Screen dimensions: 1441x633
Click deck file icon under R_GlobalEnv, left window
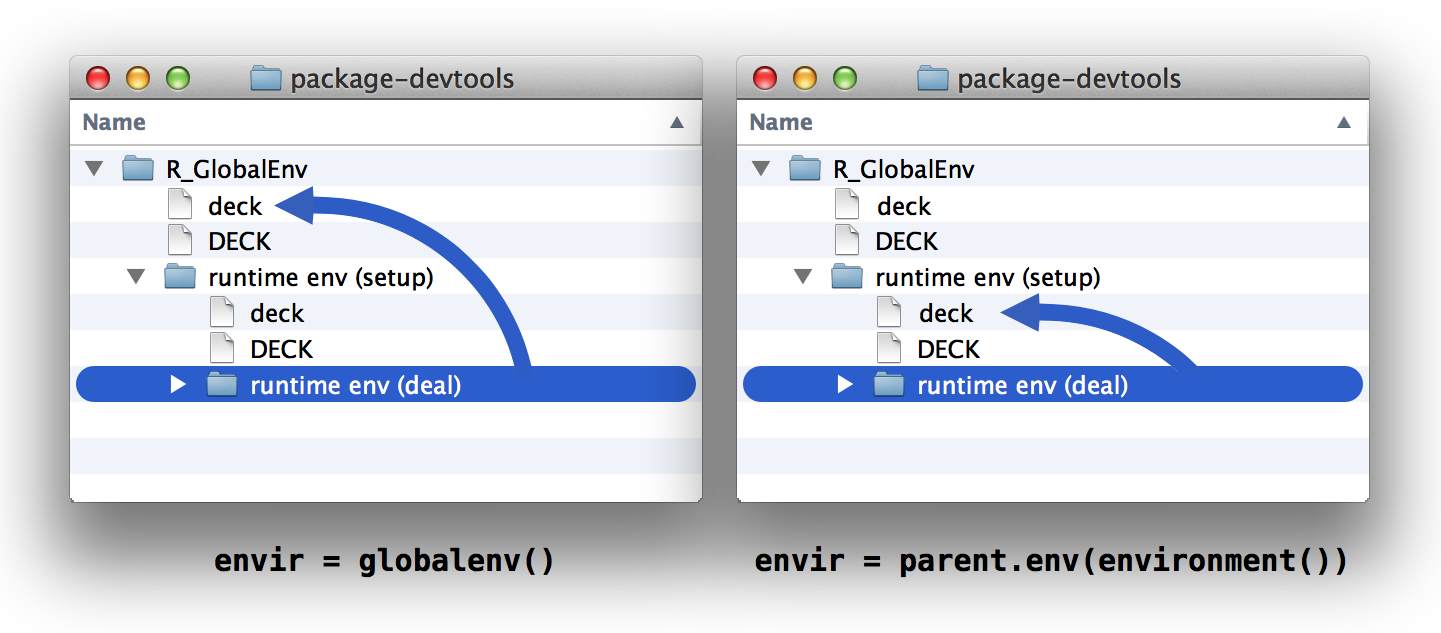click(x=180, y=205)
